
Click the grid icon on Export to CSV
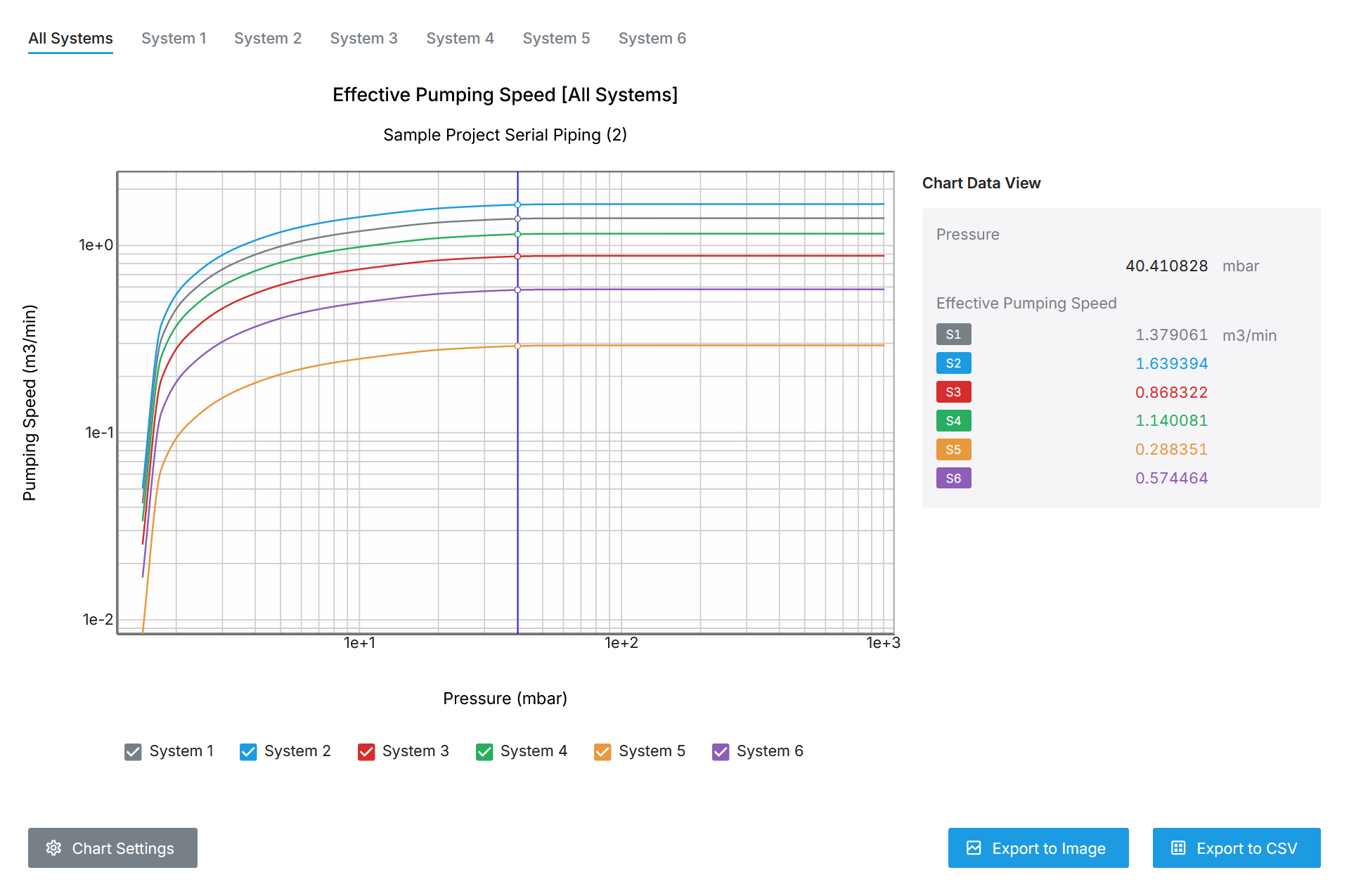[x=1178, y=848]
